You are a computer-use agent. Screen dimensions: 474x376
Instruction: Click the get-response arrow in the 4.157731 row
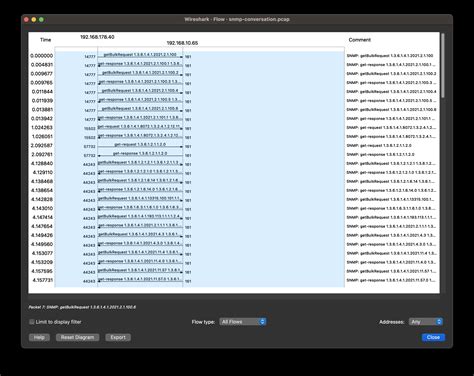click(x=140, y=280)
